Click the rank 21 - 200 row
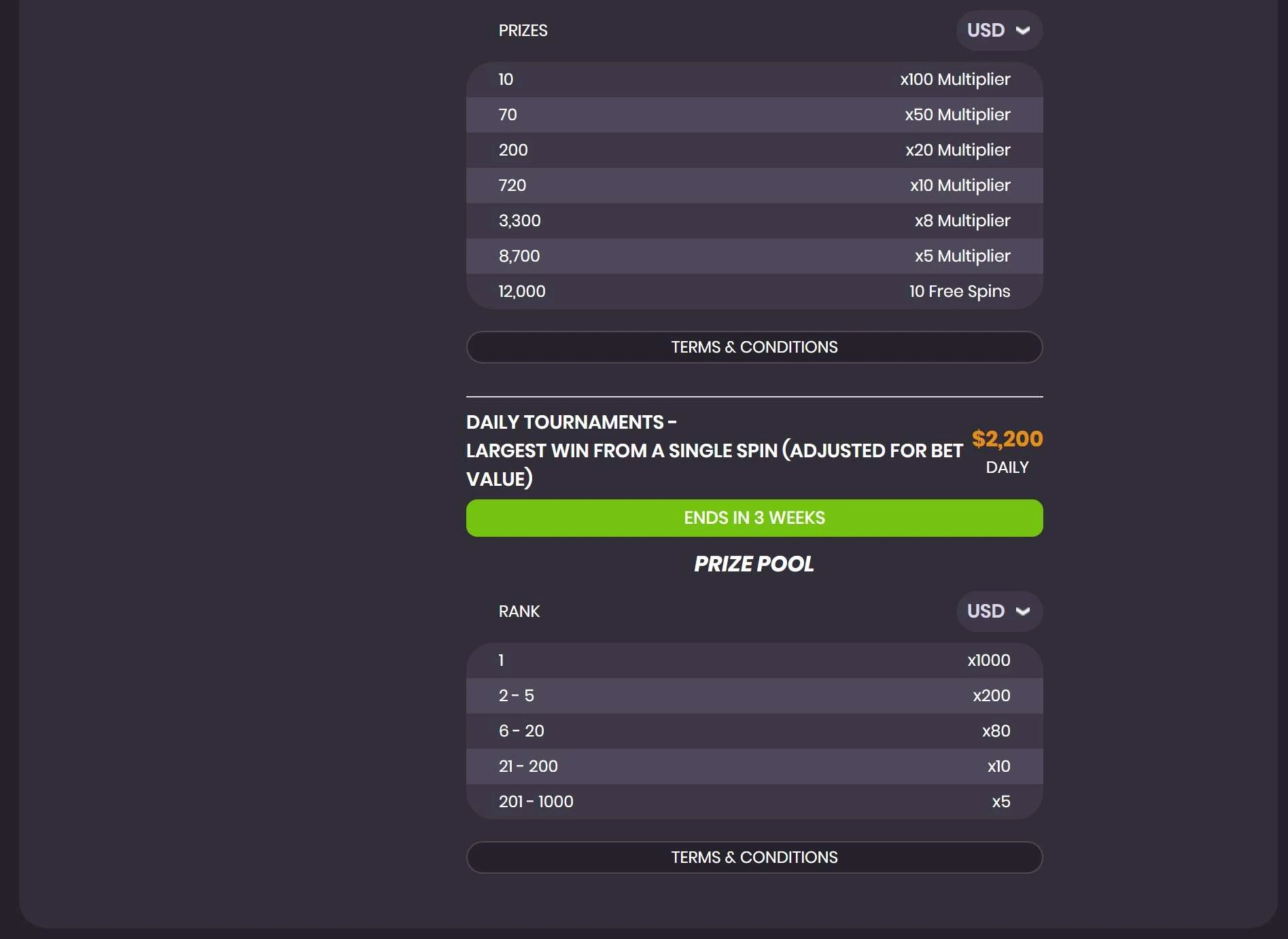The image size is (1288, 939). click(x=754, y=766)
